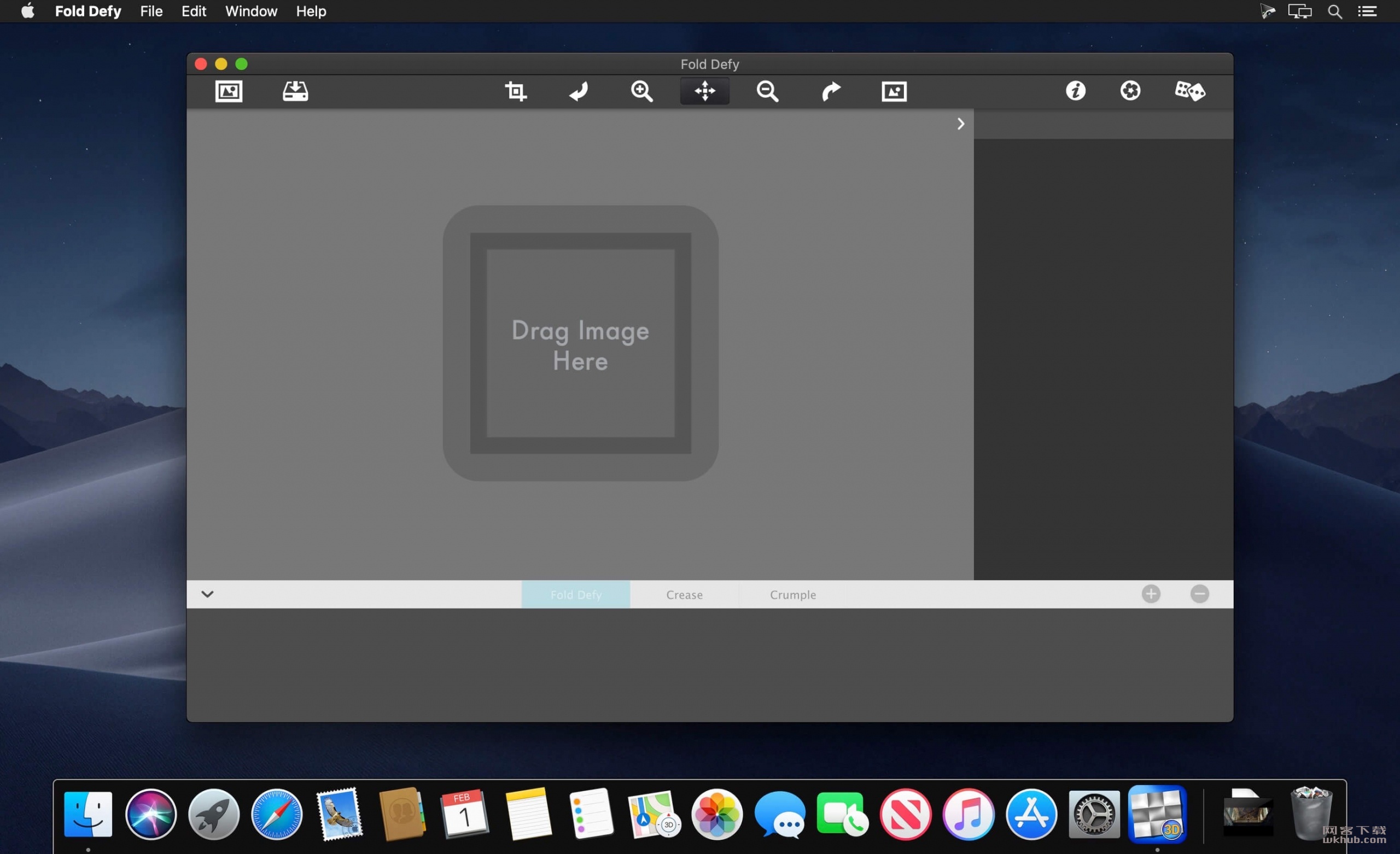Open the Trash in the Dock

pyautogui.click(x=1311, y=814)
